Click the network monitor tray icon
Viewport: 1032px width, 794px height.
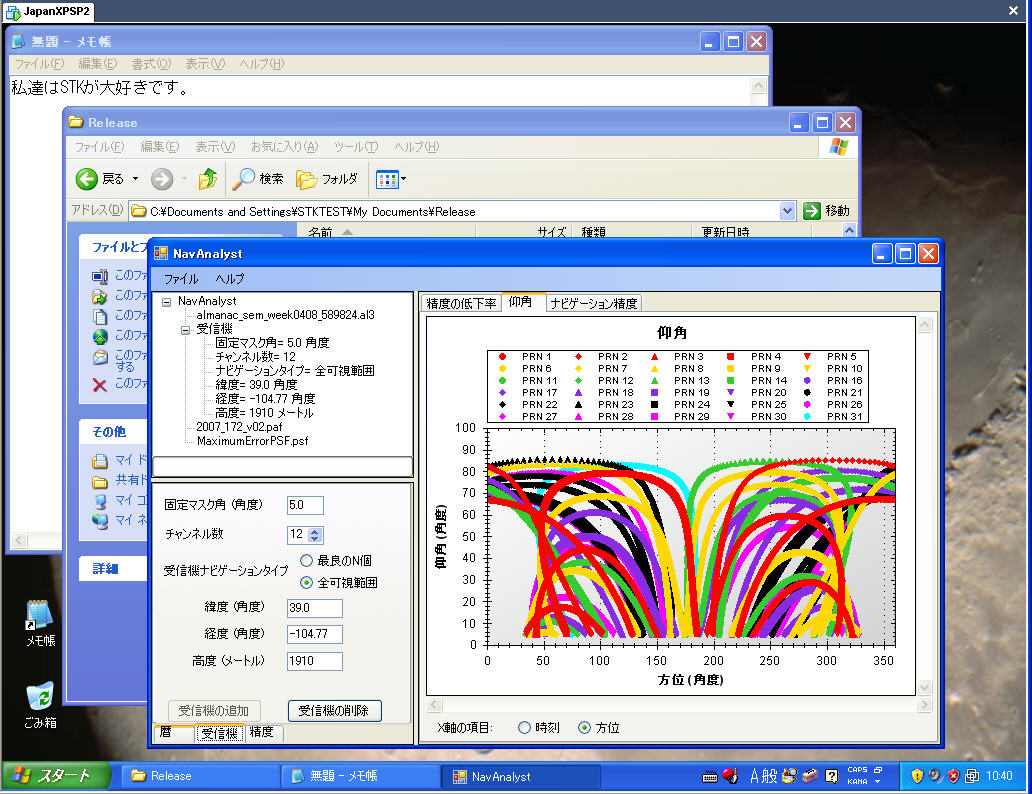tap(971, 776)
